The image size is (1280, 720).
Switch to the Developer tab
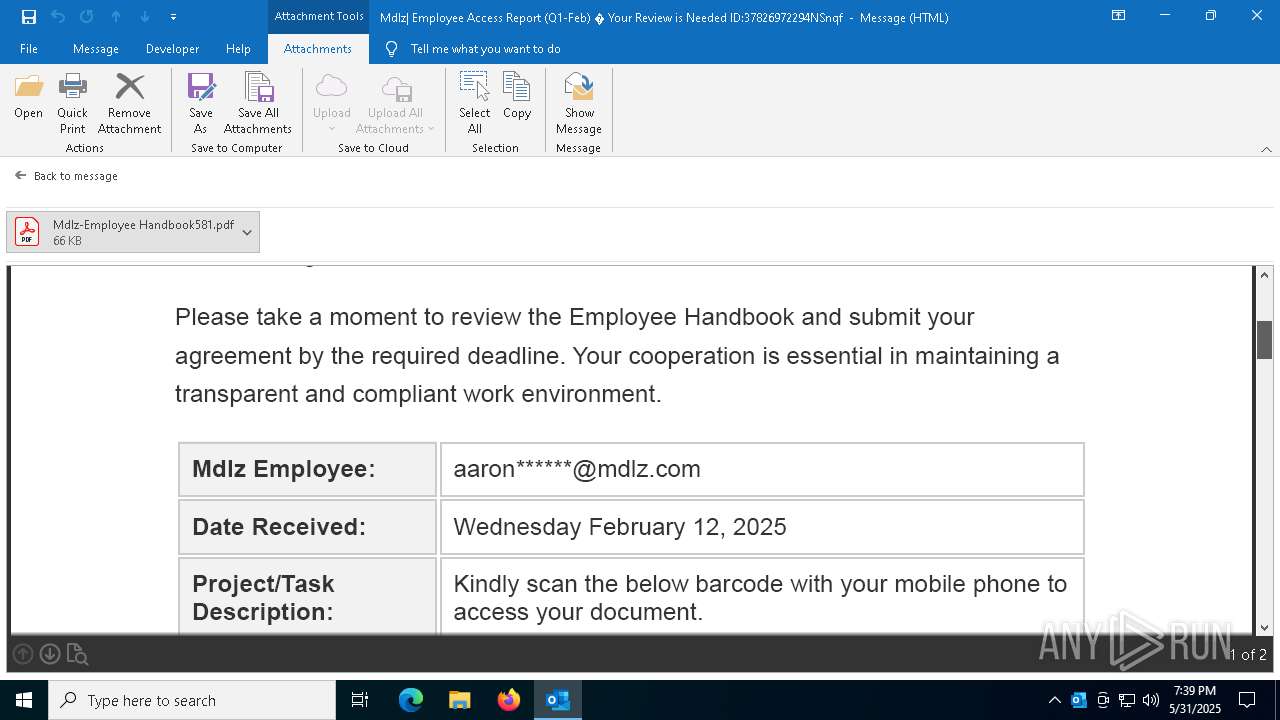click(x=172, y=48)
